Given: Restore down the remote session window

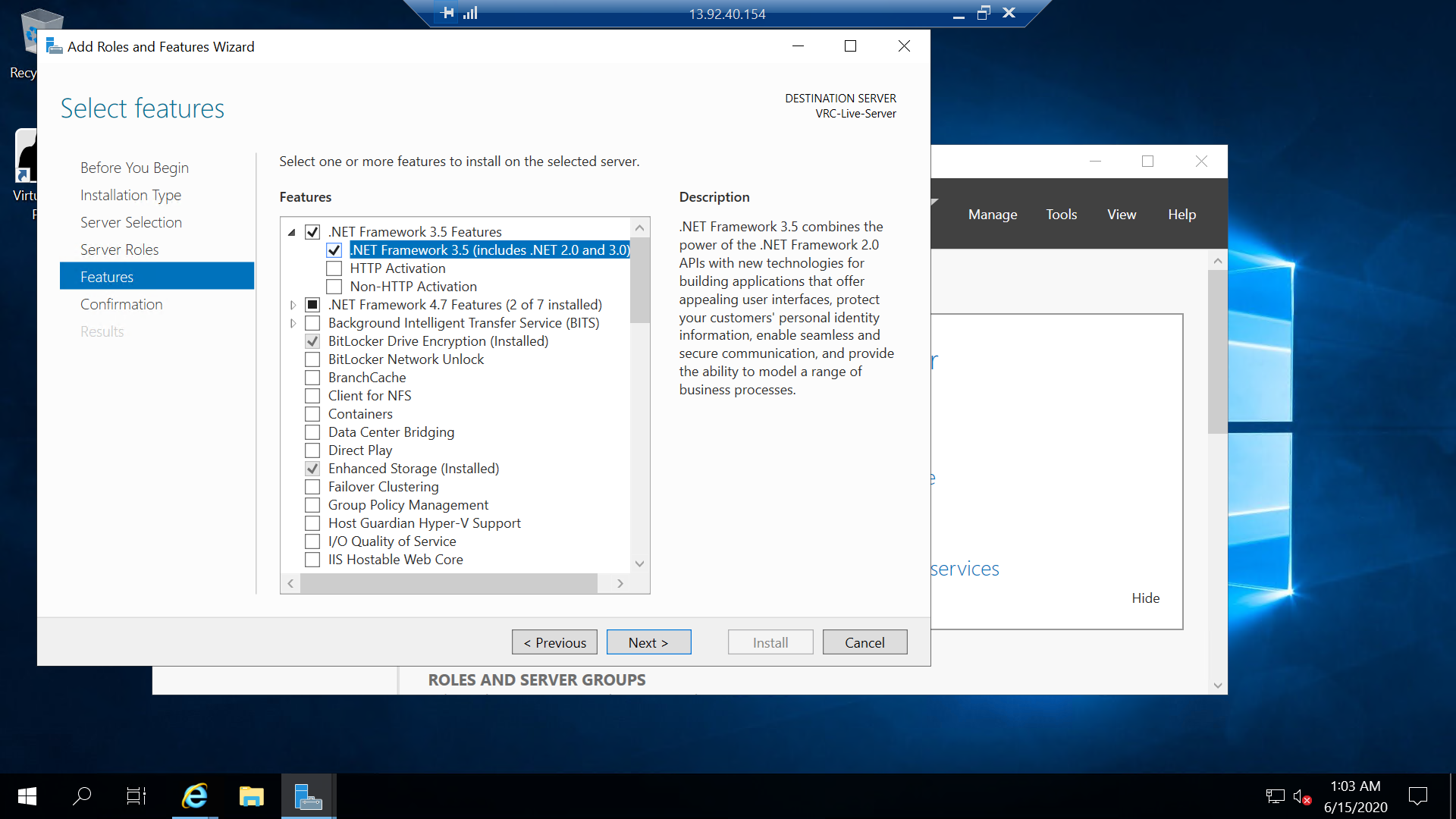Looking at the screenshot, I should coord(984,13).
